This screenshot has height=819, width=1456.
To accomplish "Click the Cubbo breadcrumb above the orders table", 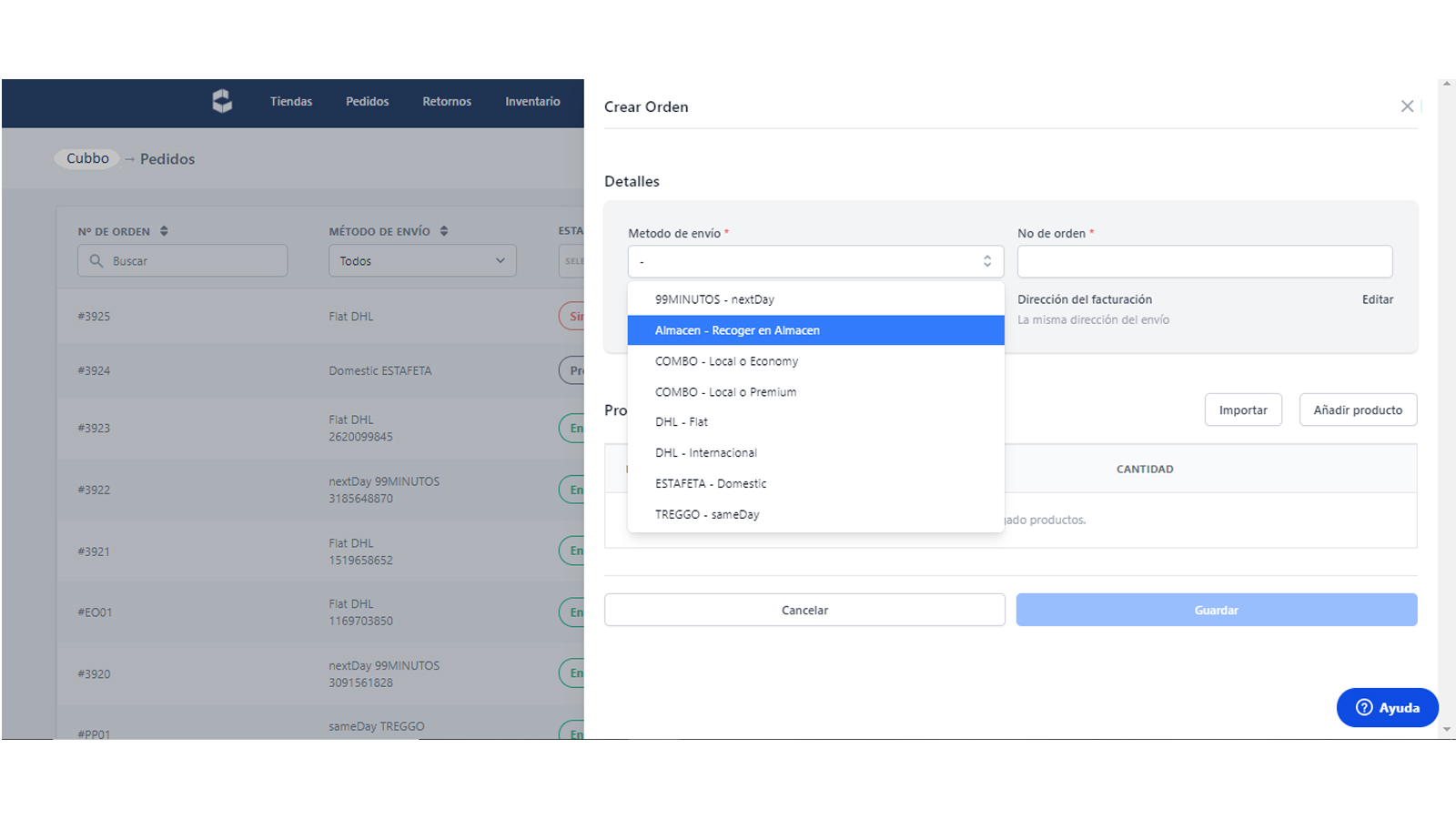I will [x=86, y=158].
